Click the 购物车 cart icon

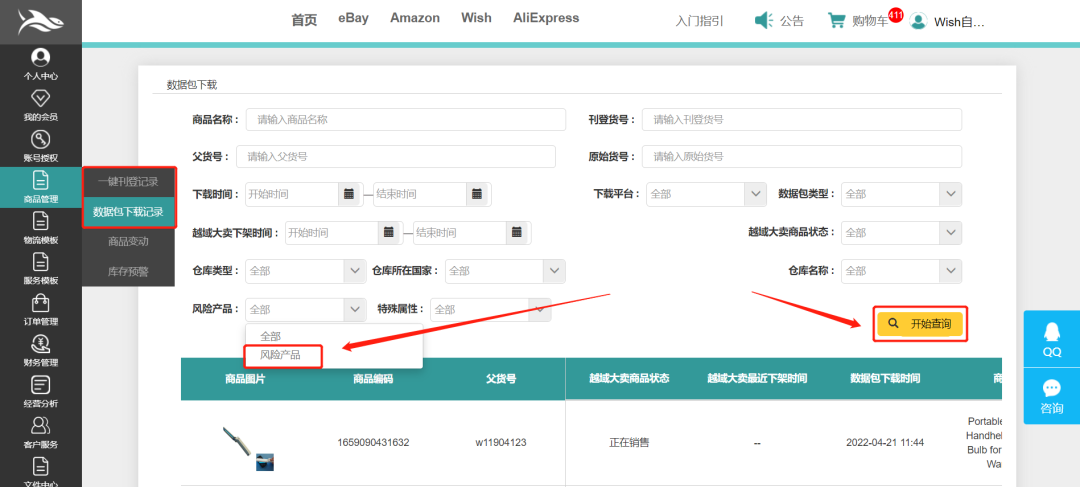coord(836,21)
